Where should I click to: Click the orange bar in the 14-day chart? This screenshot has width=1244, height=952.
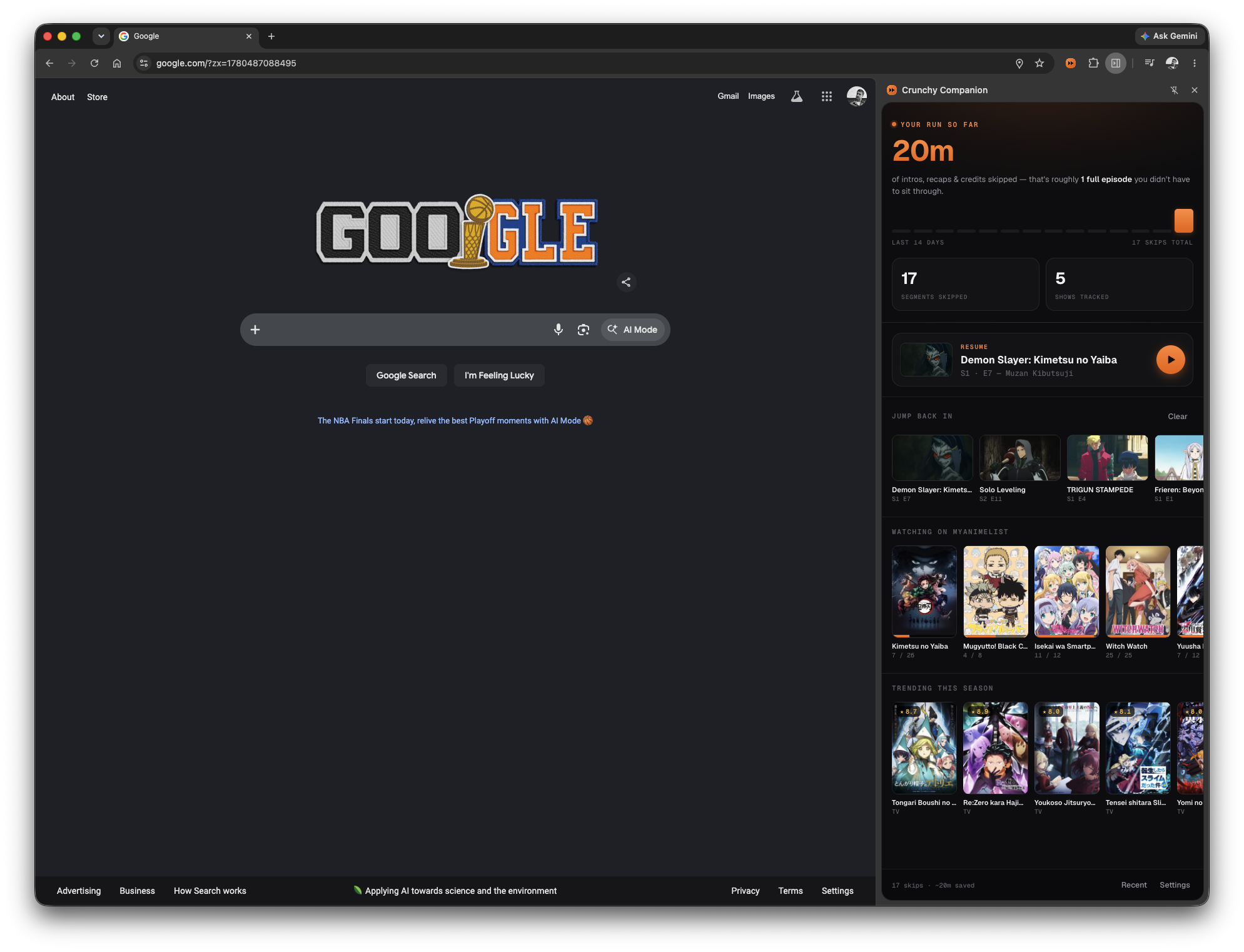tap(1183, 221)
